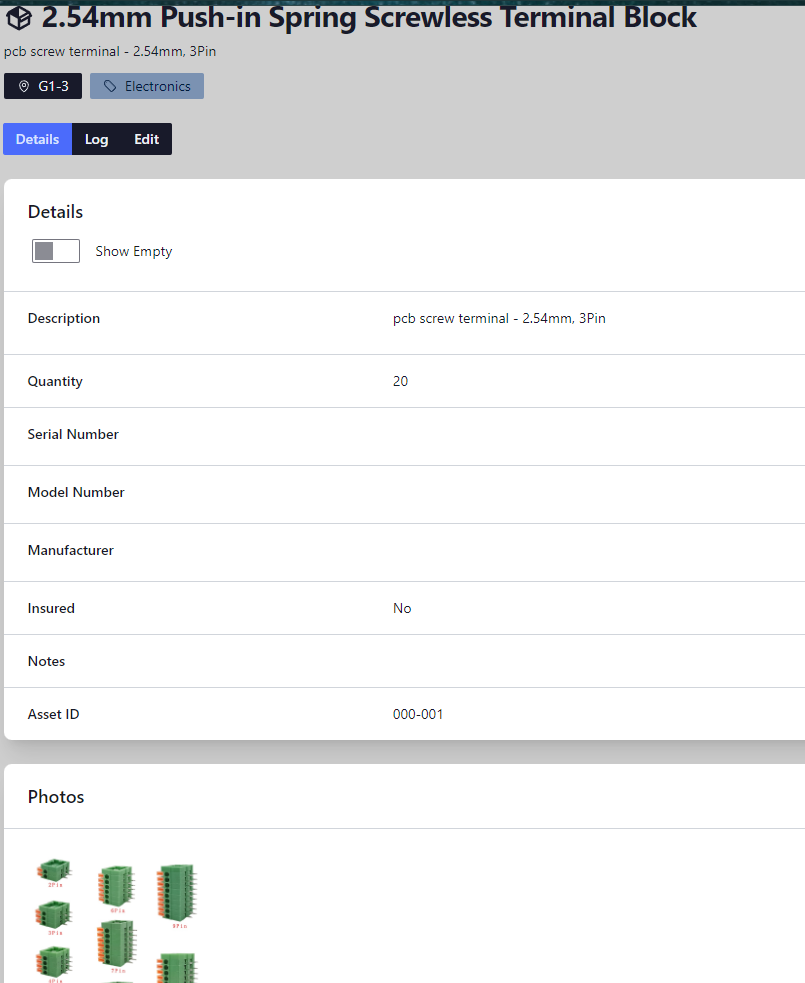Viewport: 805px width, 983px height.
Task: Open the Edit tab
Action: (146, 139)
